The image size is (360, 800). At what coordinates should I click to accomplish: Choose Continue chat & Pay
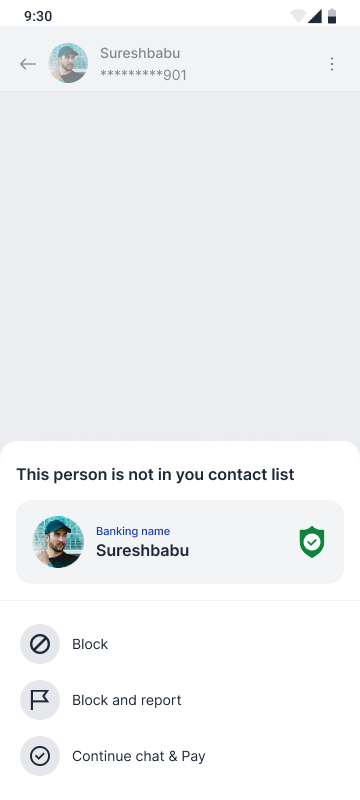click(180, 756)
